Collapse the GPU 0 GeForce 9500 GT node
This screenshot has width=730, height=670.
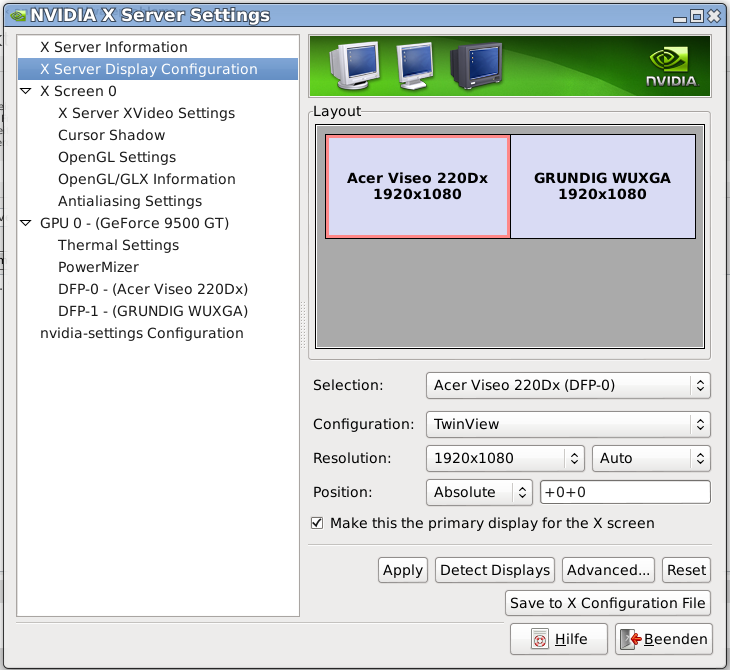pos(26,223)
